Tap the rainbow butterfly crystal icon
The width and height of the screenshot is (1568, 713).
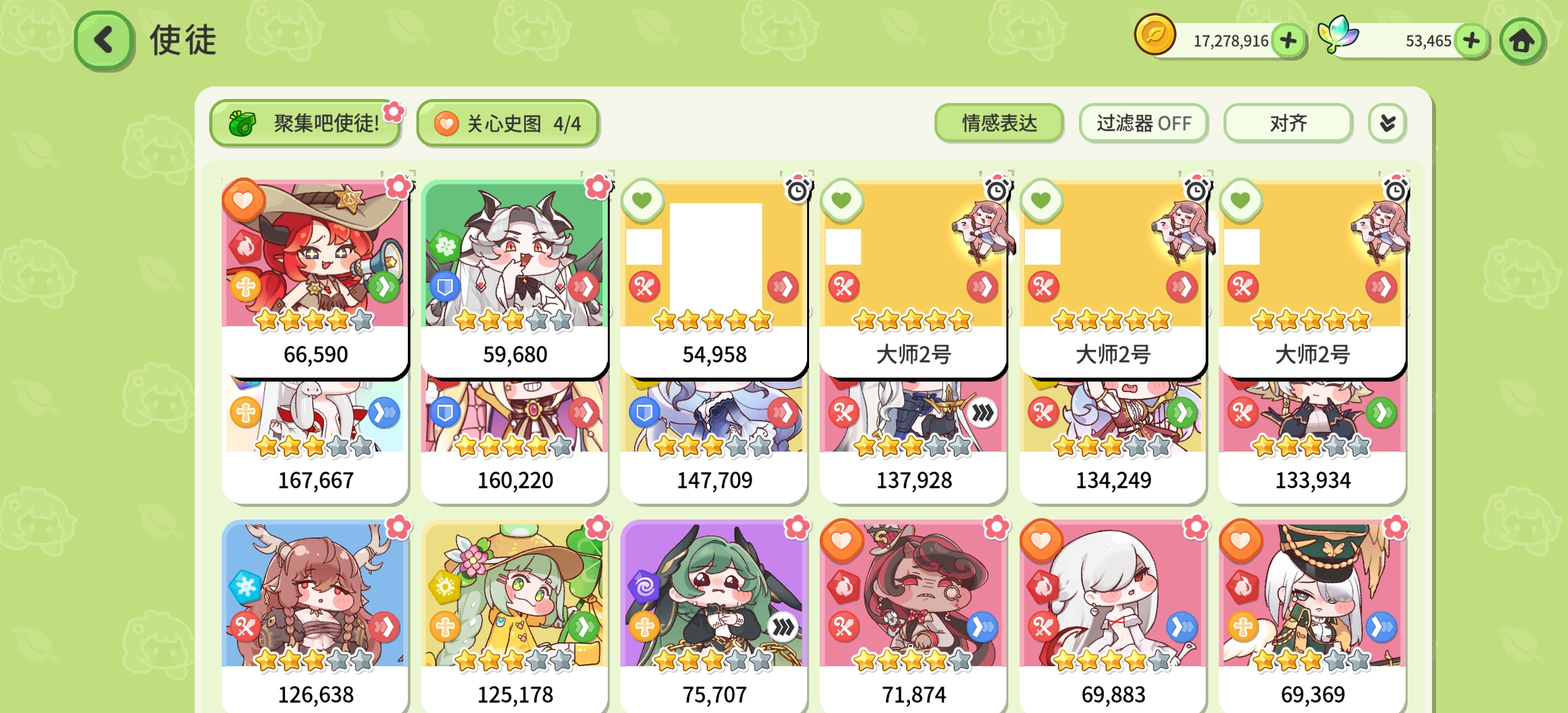click(x=1338, y=34)
